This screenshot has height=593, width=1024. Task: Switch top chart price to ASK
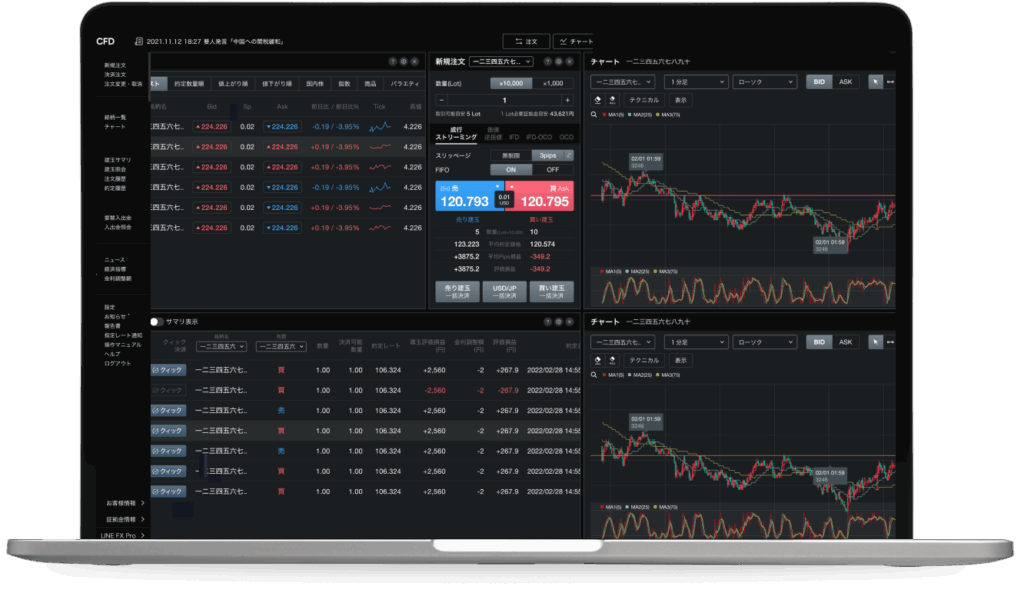click(845, 82)
